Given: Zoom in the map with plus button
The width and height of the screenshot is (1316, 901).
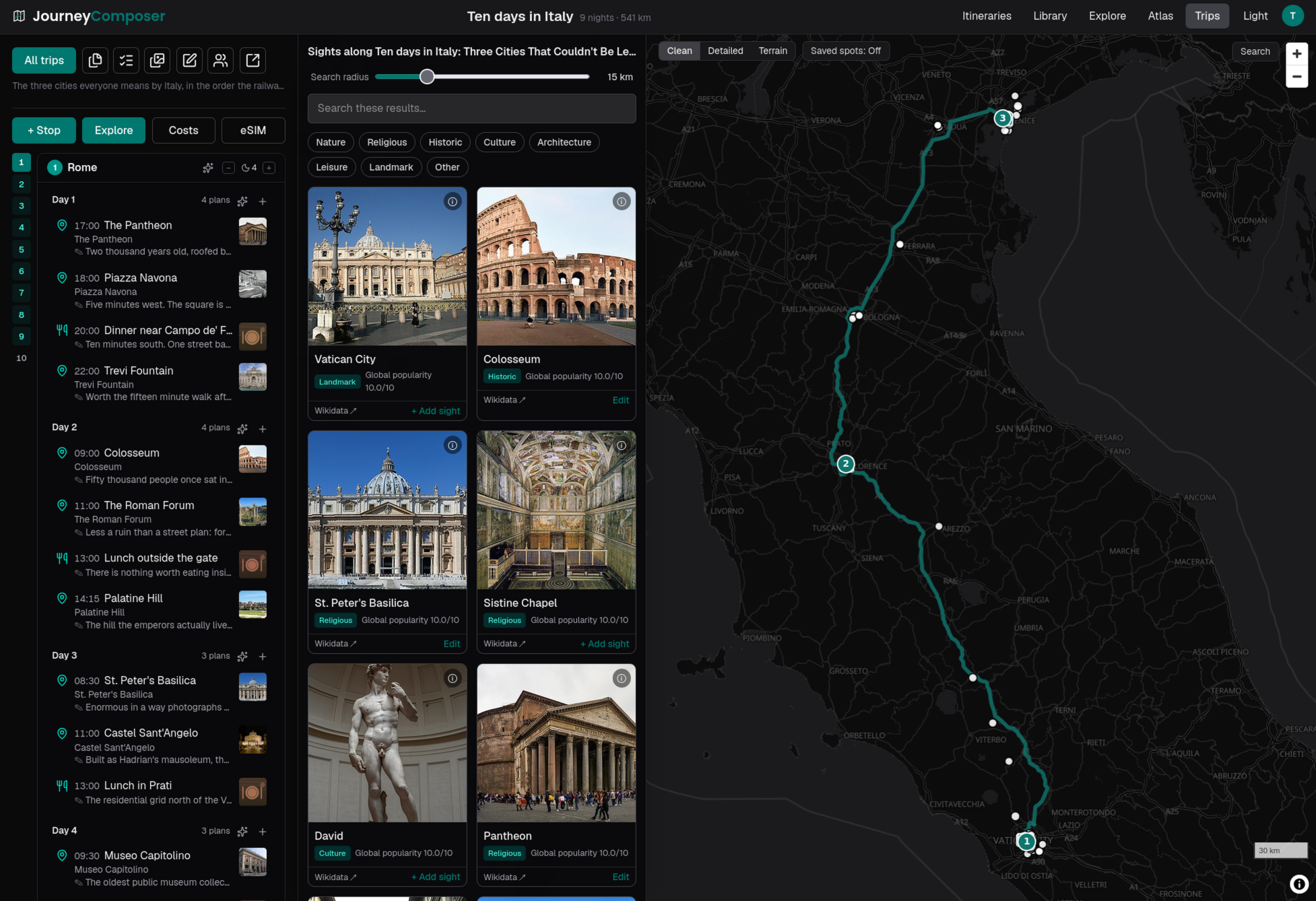Looking at the screenshot, I should coord(1296,53).
